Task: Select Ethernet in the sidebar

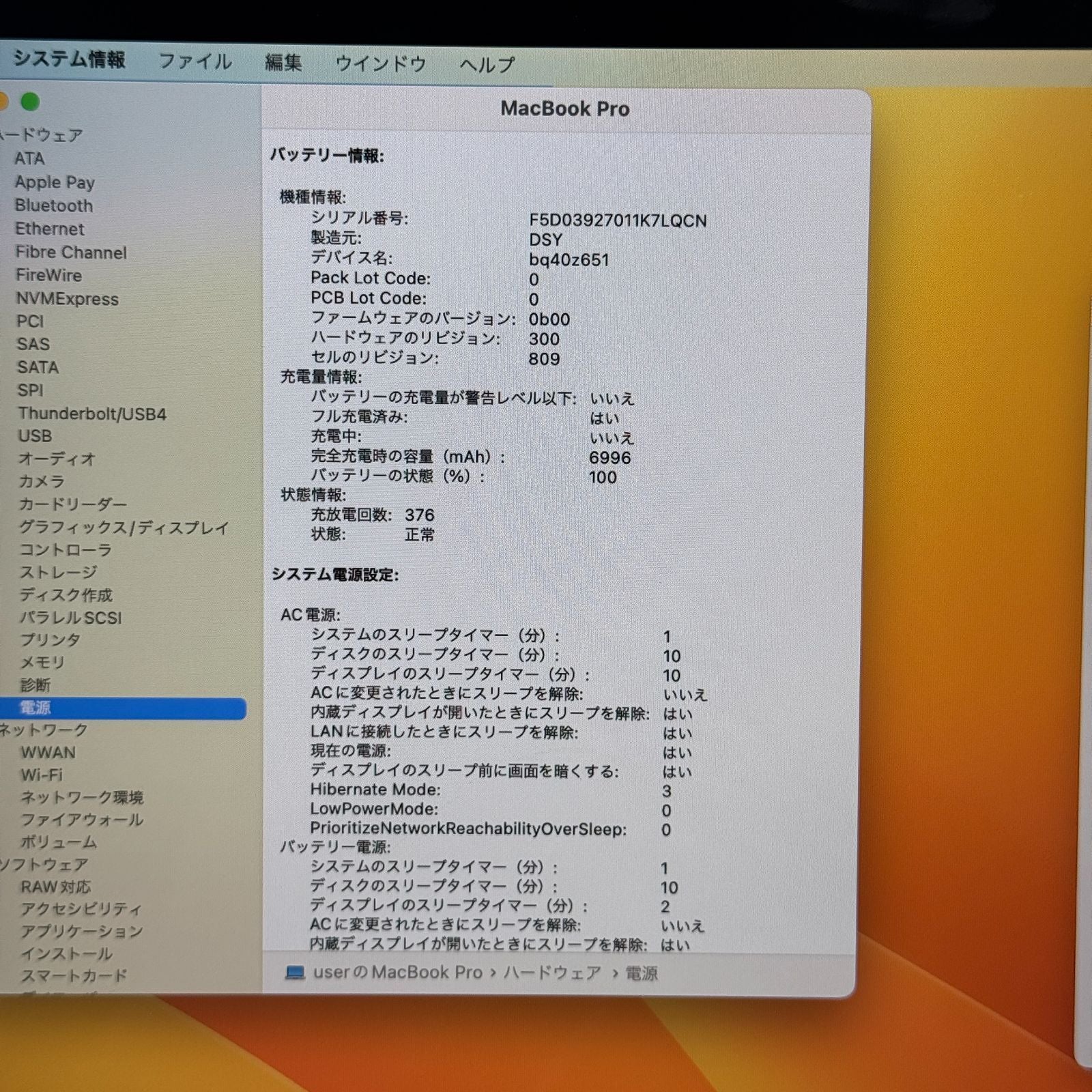Action: 50,229
